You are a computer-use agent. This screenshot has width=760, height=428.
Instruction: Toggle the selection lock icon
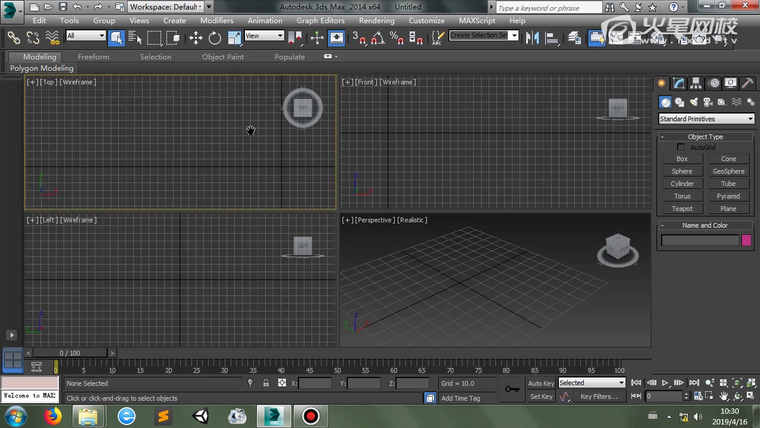coord(265,383)
